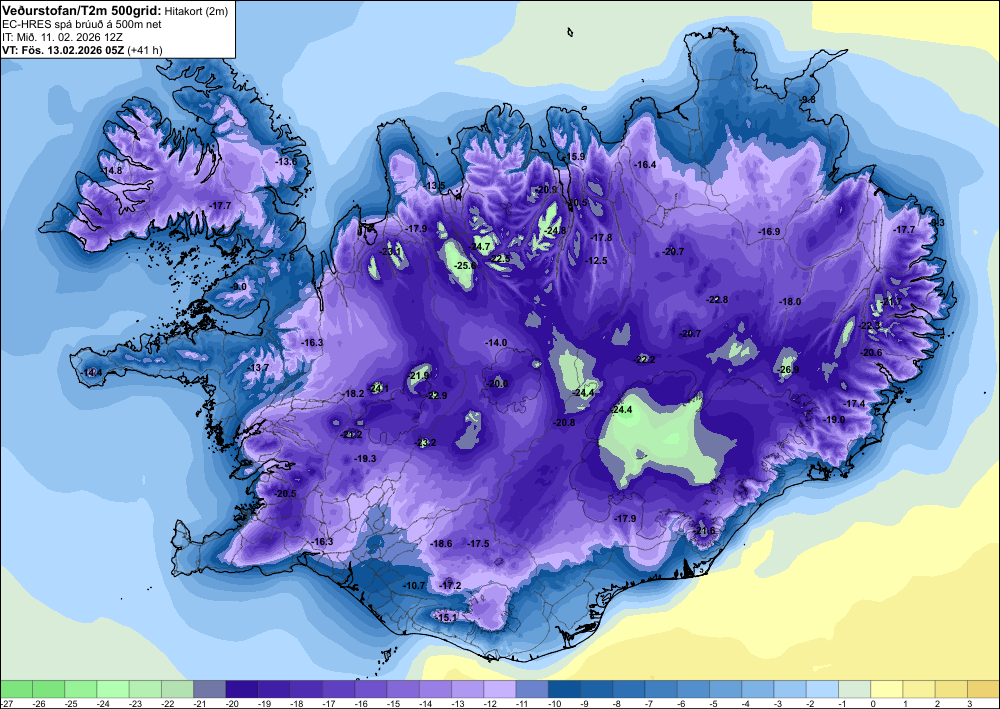Click the -23.1 temperature label

pyautogui.click(x=391, y=252)
